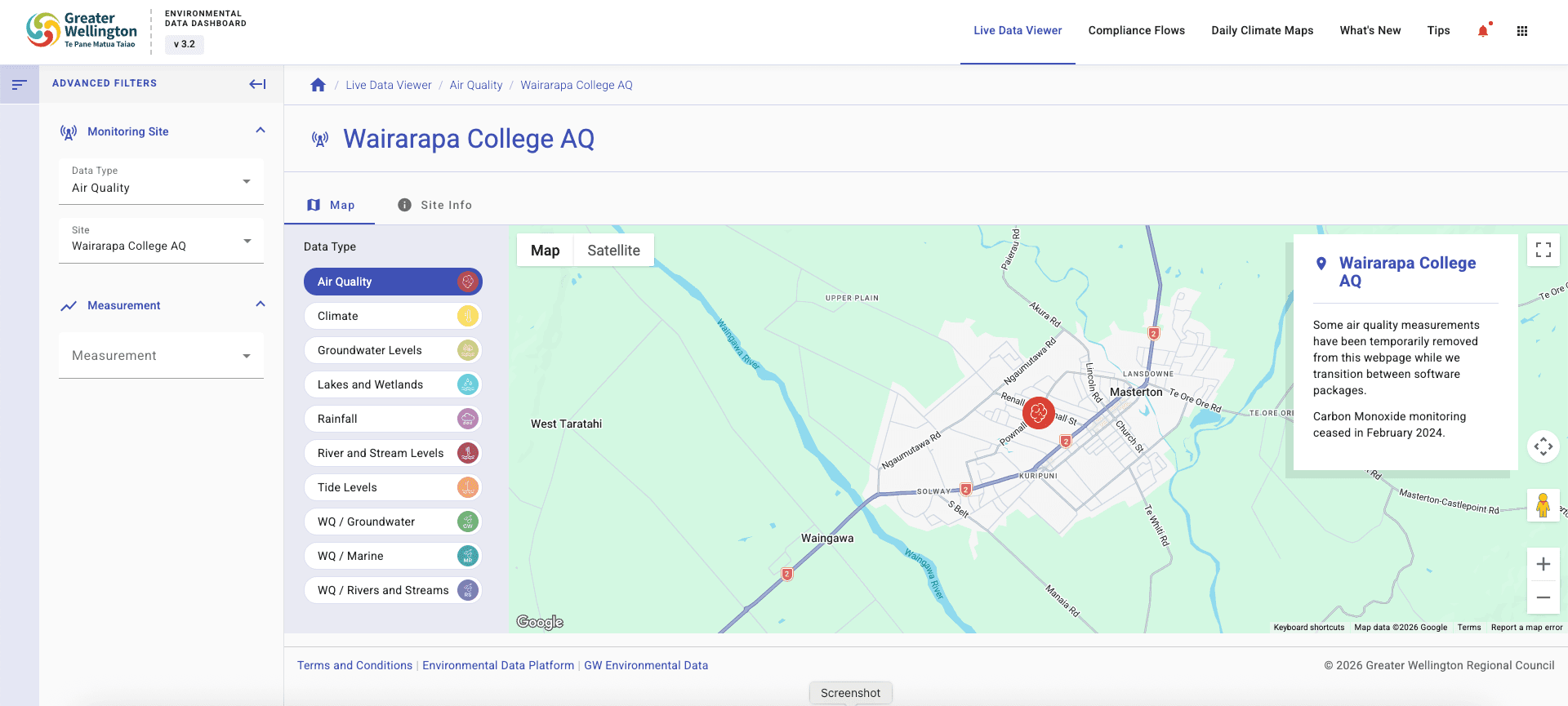The height and width of the screenshot is (706, 1568).
Task: Click the Screenshot button
Action: tap(850, 693)
